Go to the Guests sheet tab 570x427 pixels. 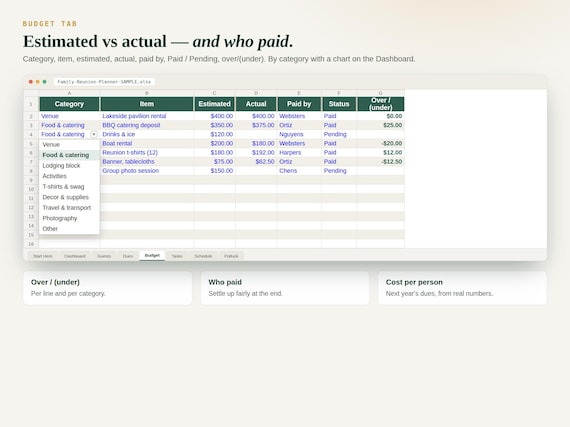point(104,256)
